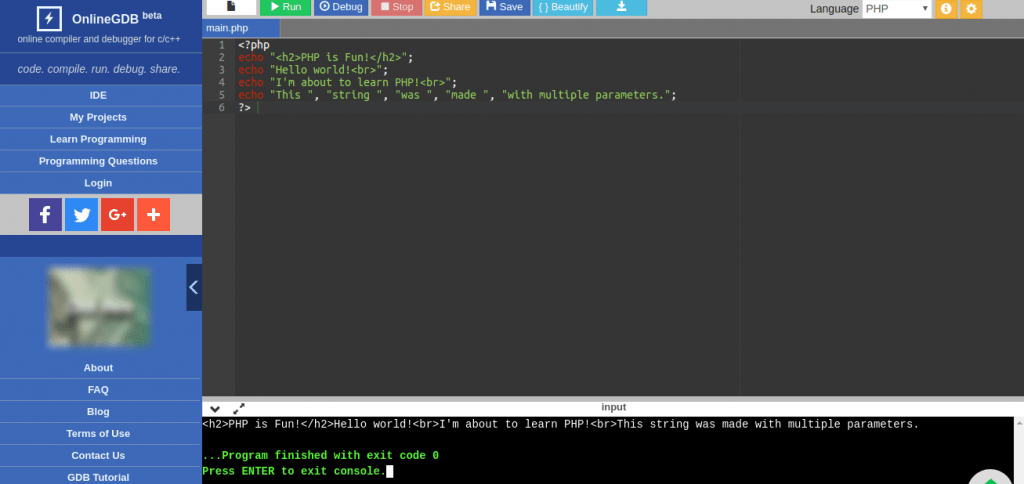Click the Stop button
This screenshot has width=1024, height=484.
tap(396, 7)
